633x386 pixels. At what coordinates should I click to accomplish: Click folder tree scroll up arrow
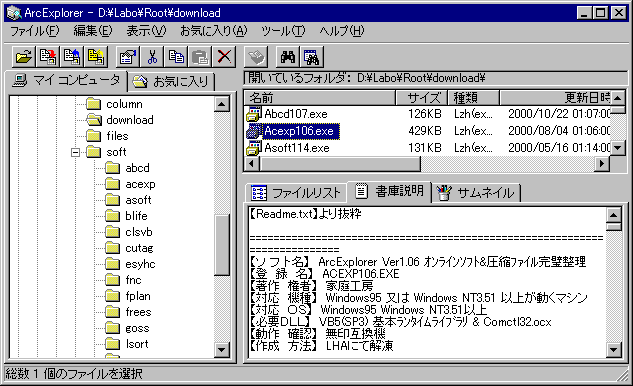222,104
